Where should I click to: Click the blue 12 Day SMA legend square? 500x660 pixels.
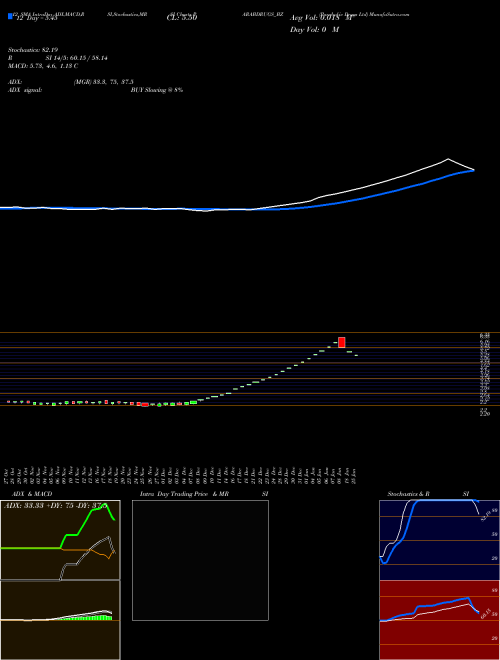(10, 16)
